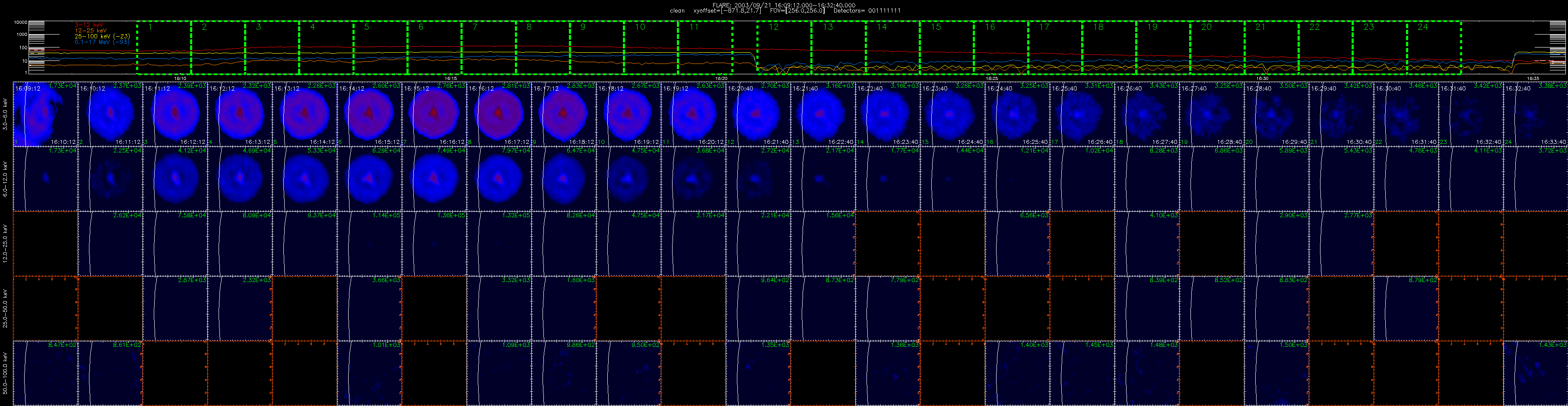1568x406 pixels.
Task: Select interval 20 box on the light curve
Action: click(x=1217, y=48)
